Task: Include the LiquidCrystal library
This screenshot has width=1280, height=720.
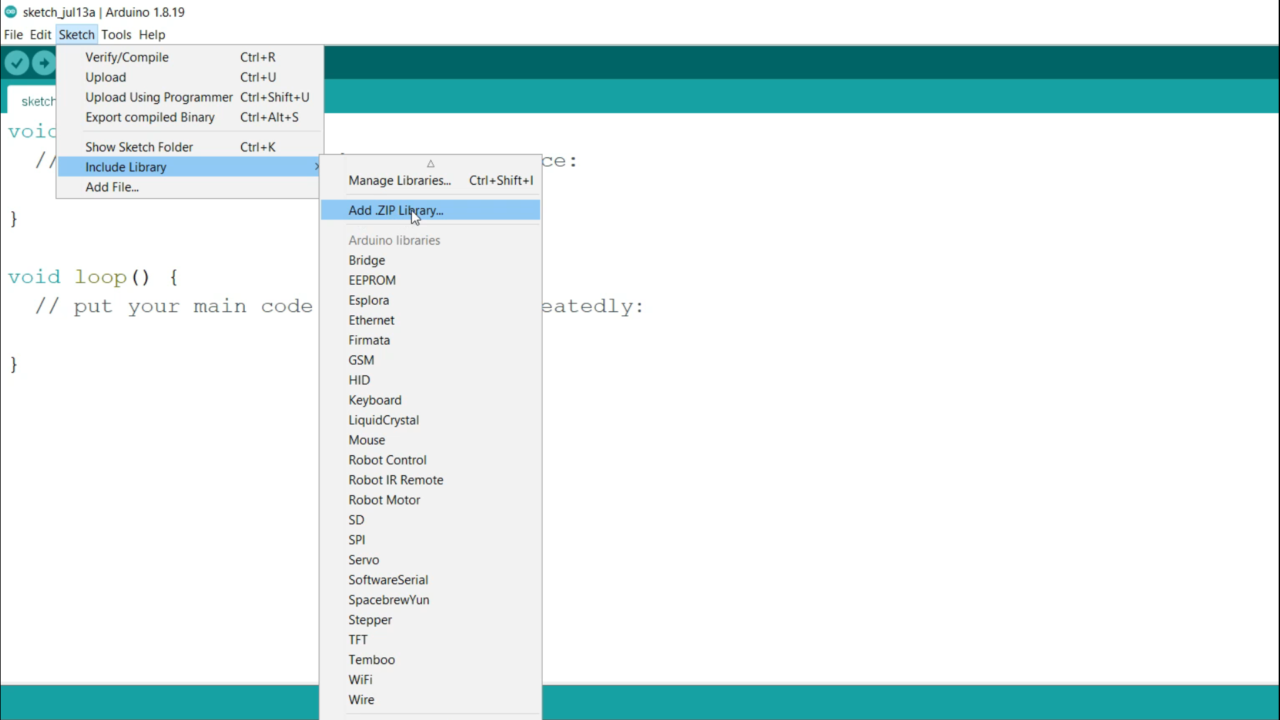Action: [430, 420]
